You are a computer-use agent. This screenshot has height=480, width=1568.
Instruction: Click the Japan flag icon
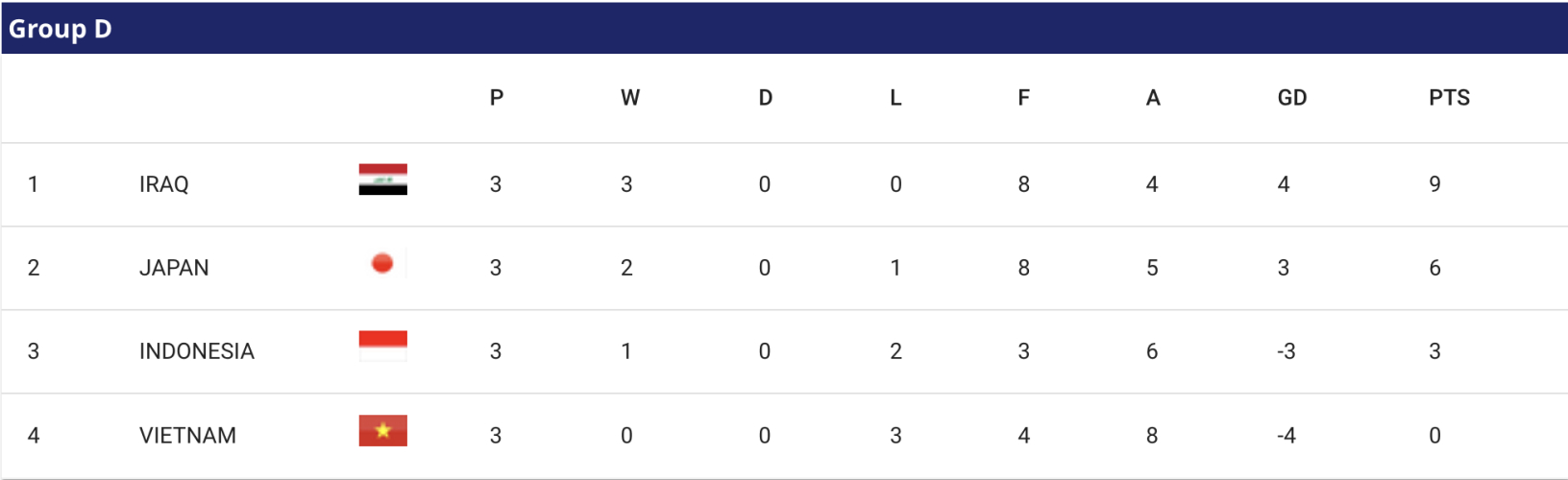tap(382, 263)
